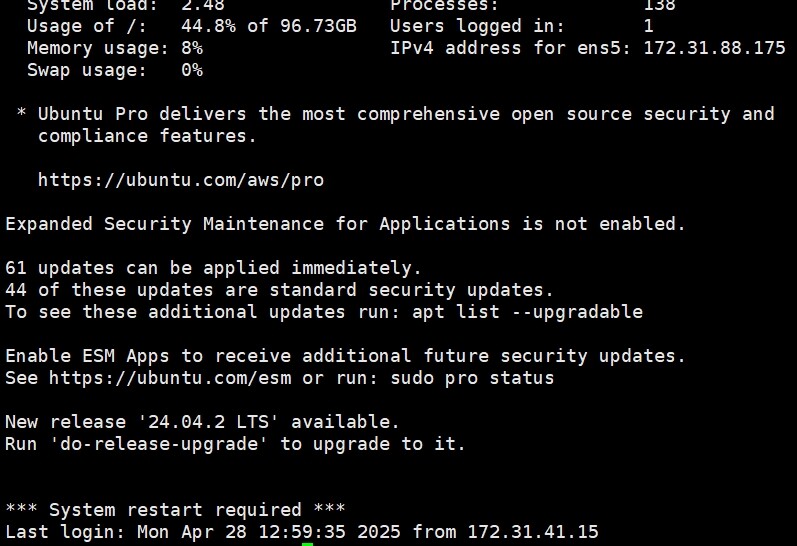
Task: Click the '61 updates can be applied' line
Action: point(213,268)
